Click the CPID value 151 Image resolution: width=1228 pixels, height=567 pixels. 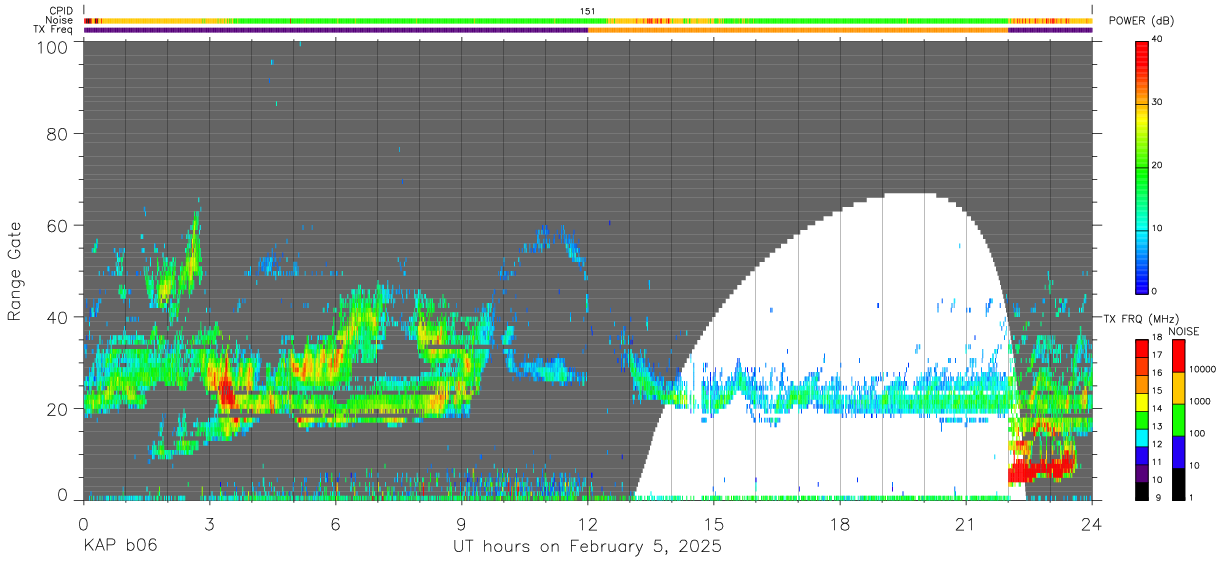coord(588,11)
